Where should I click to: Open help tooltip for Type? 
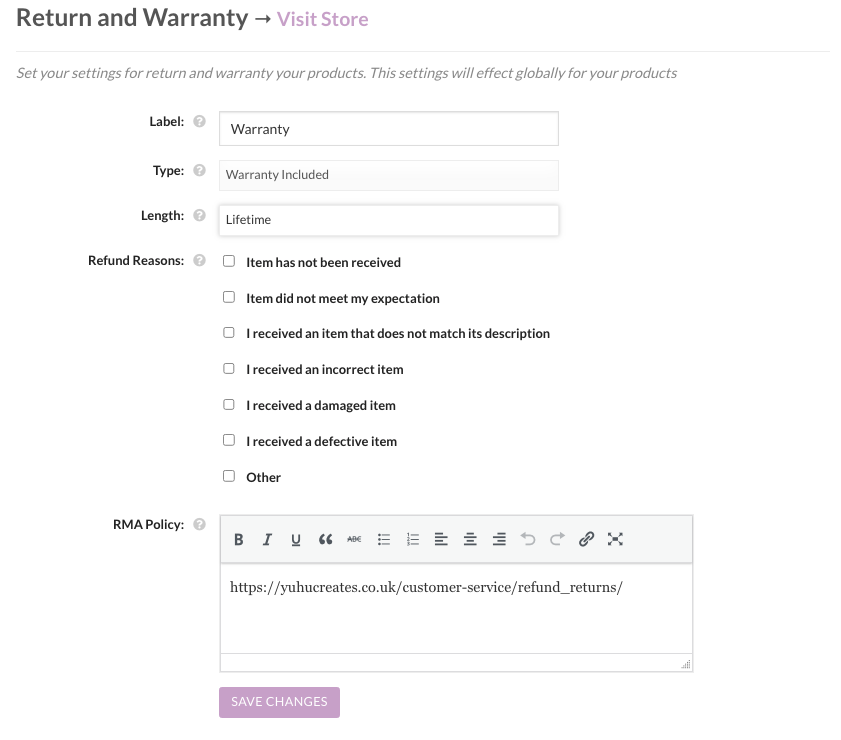(x=200, y=170)
